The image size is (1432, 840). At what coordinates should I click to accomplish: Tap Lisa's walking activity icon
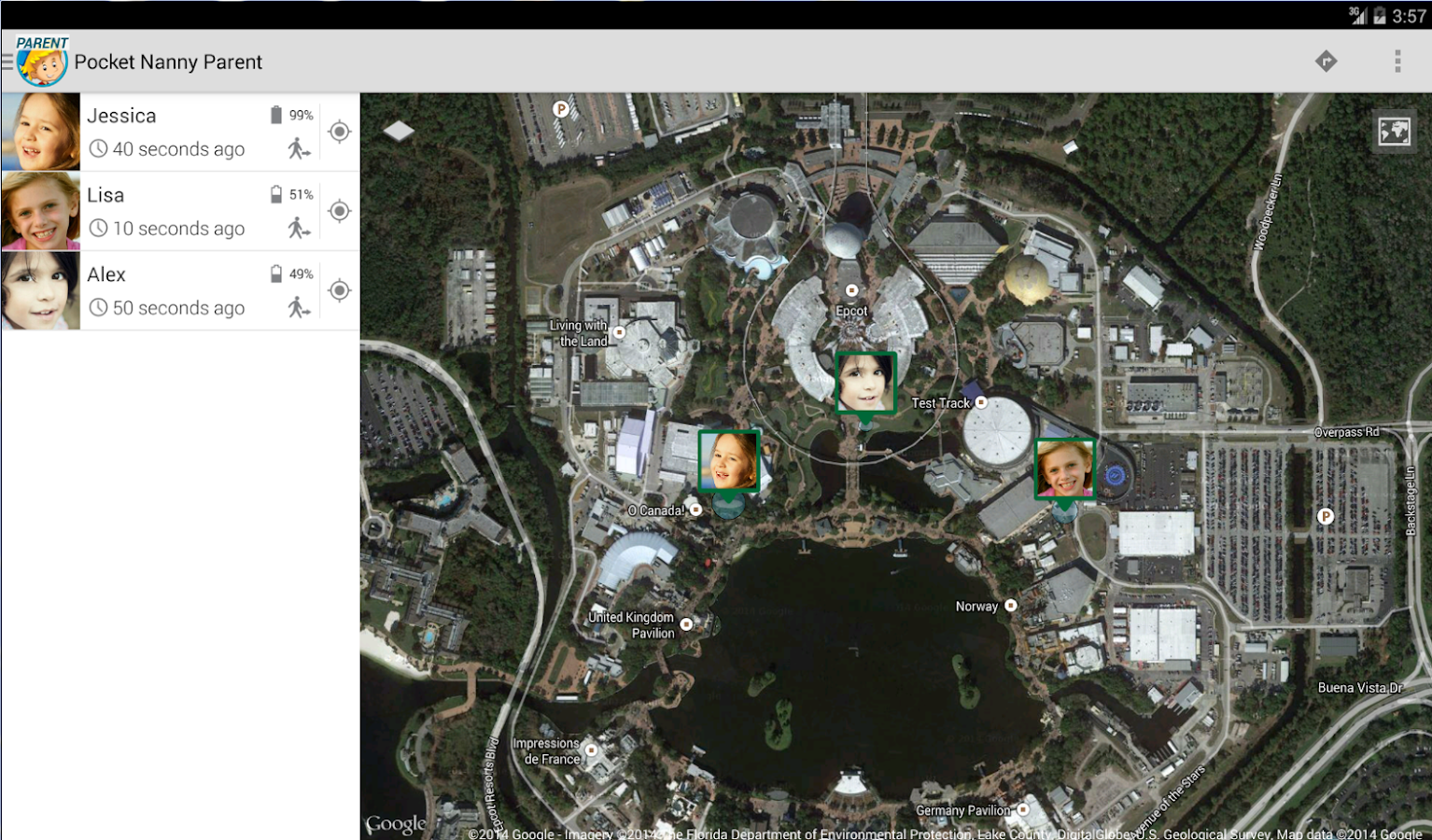click(x=299, y=228)
